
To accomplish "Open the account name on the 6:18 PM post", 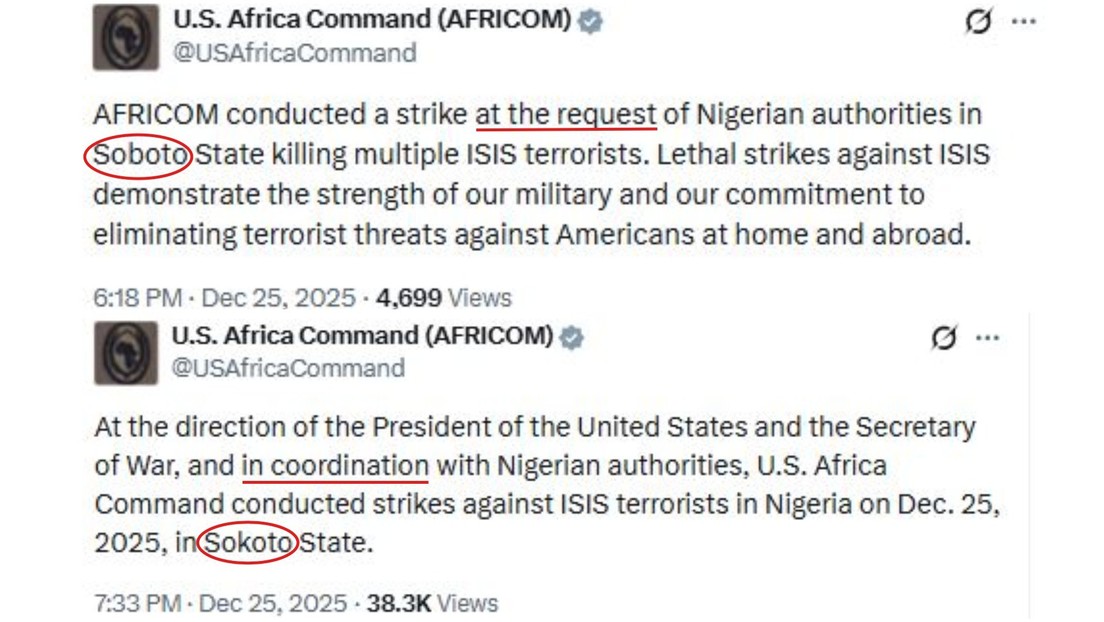I will (x=372, y=20).
